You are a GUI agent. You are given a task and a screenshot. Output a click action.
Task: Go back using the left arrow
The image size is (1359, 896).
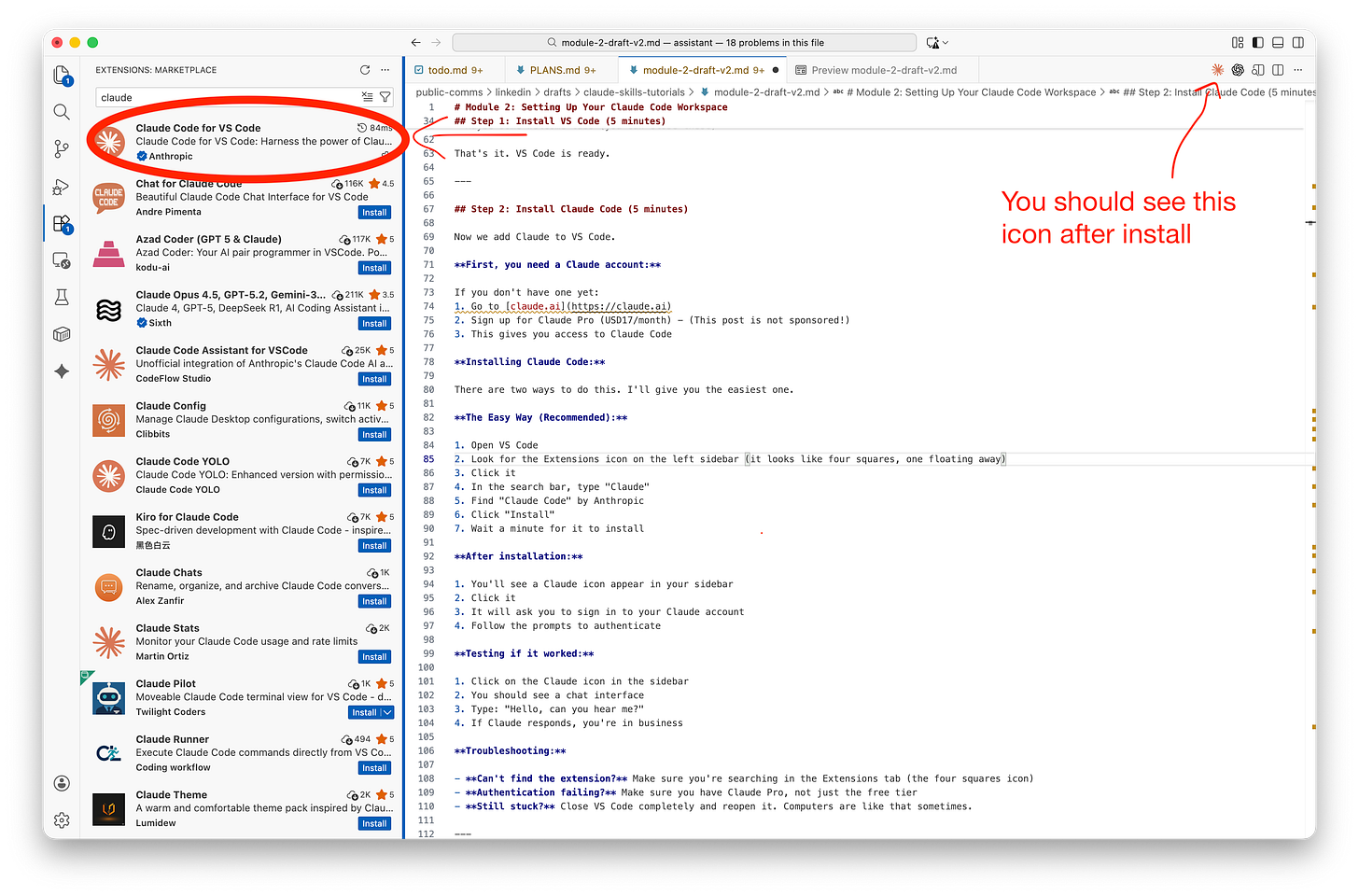click(x=416, y=42)
